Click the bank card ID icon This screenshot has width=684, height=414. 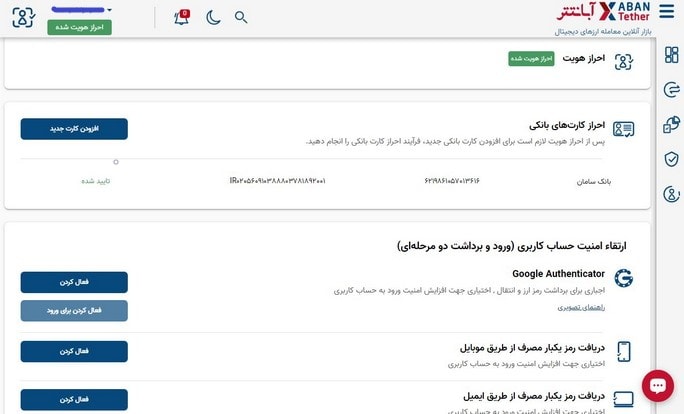(623, 129)
